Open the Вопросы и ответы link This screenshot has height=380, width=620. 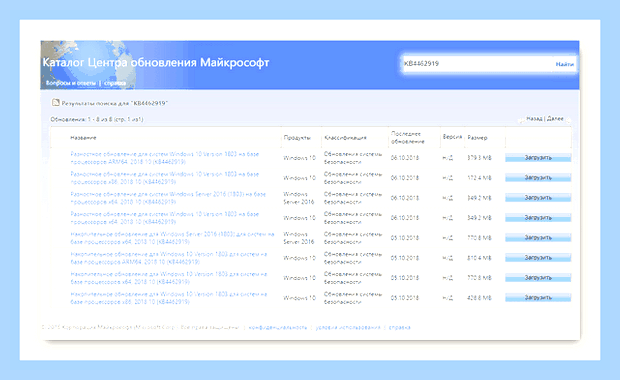coord(71,83)
